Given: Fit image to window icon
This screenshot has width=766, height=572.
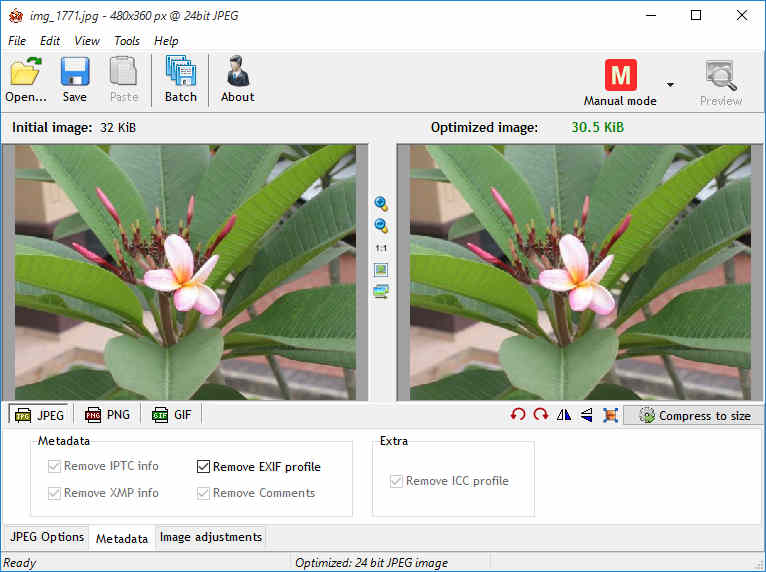Looking at the screenshot, I should click(381, 270).
